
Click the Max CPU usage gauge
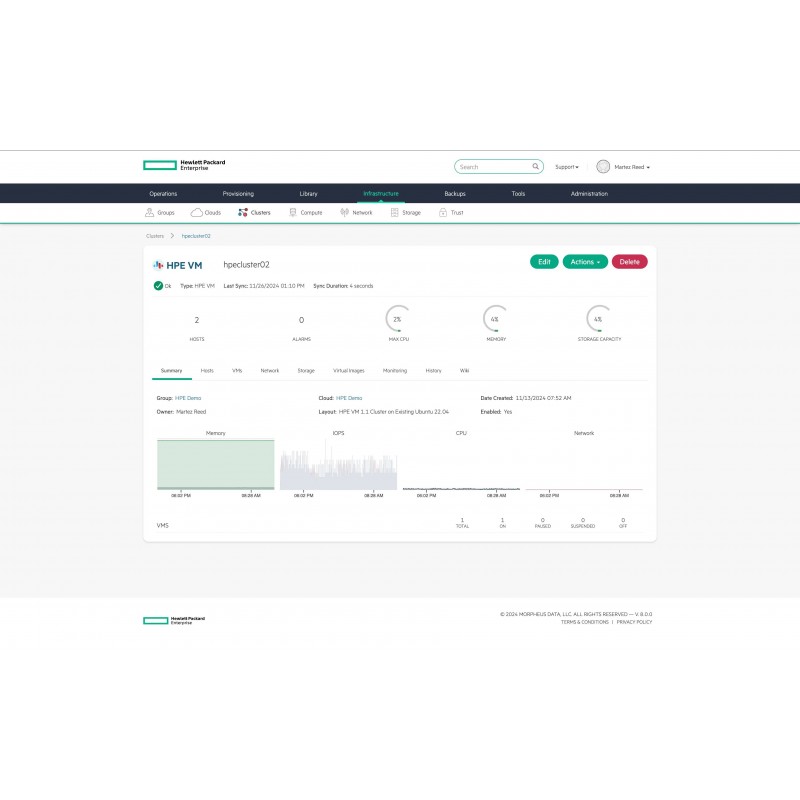[x=397, y=318]
